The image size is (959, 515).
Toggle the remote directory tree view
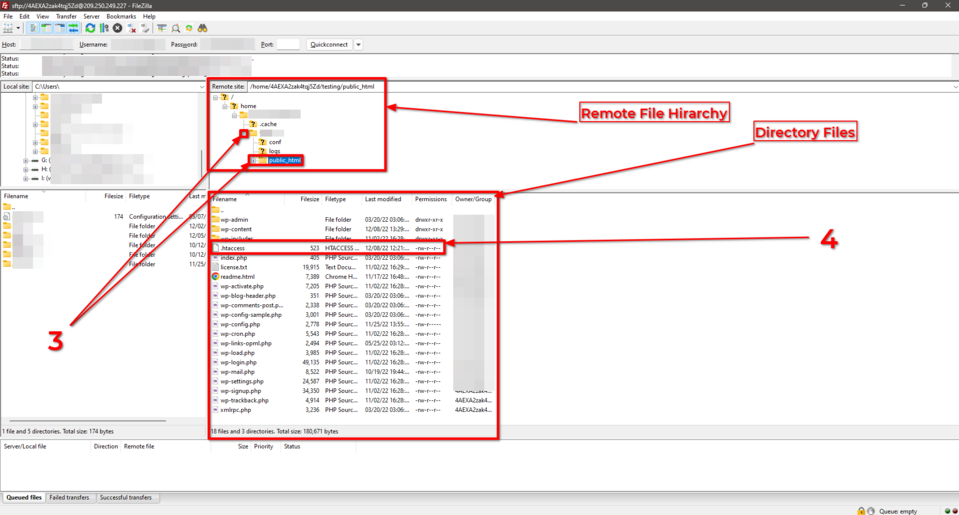click(60, 28)
